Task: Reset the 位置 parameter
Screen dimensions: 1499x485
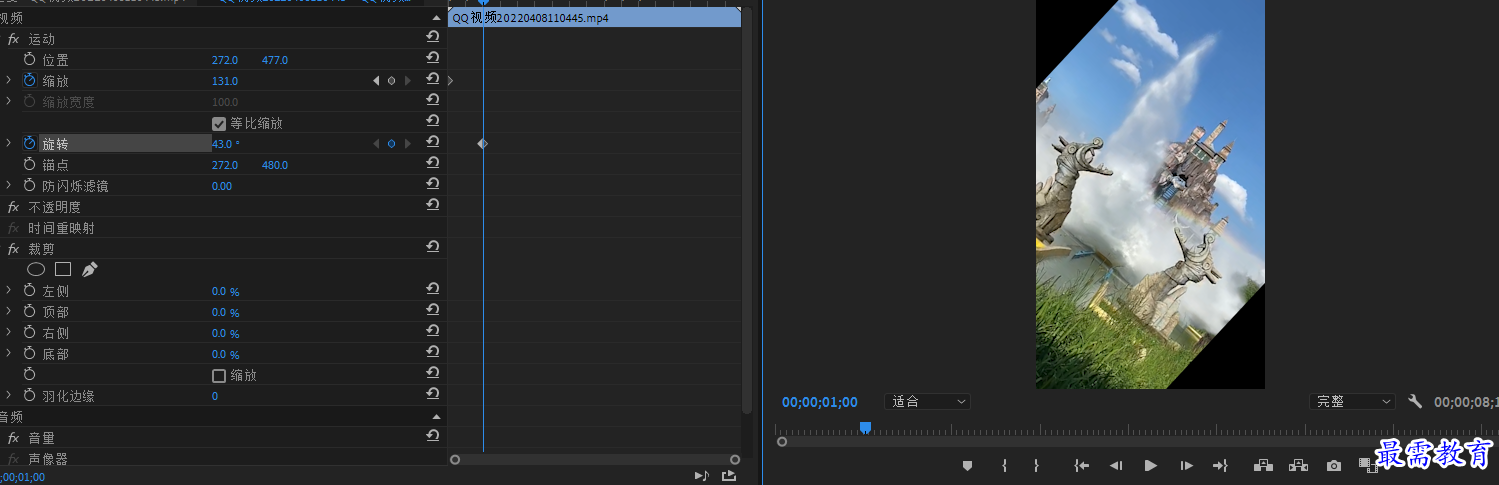Action: tap(432, 59)
